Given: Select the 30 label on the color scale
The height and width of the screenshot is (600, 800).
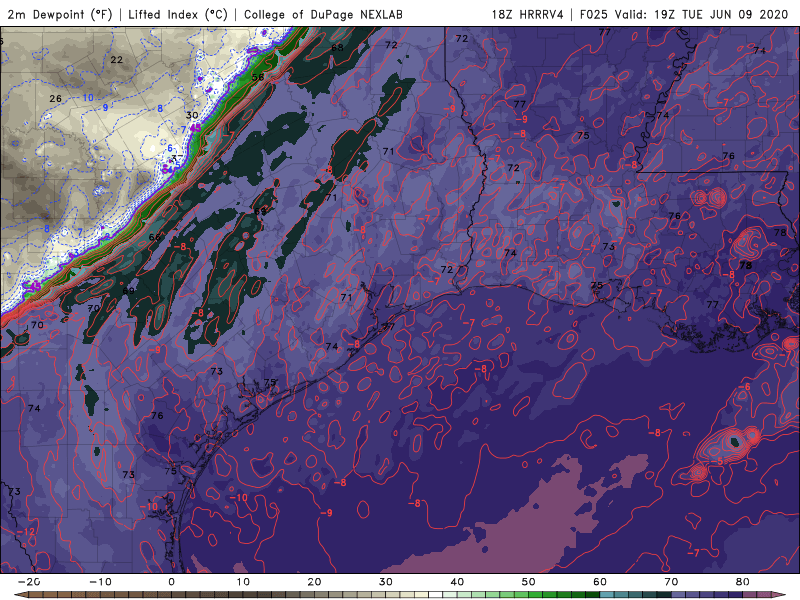Looking at the screenshot, I should coord(386,582).
